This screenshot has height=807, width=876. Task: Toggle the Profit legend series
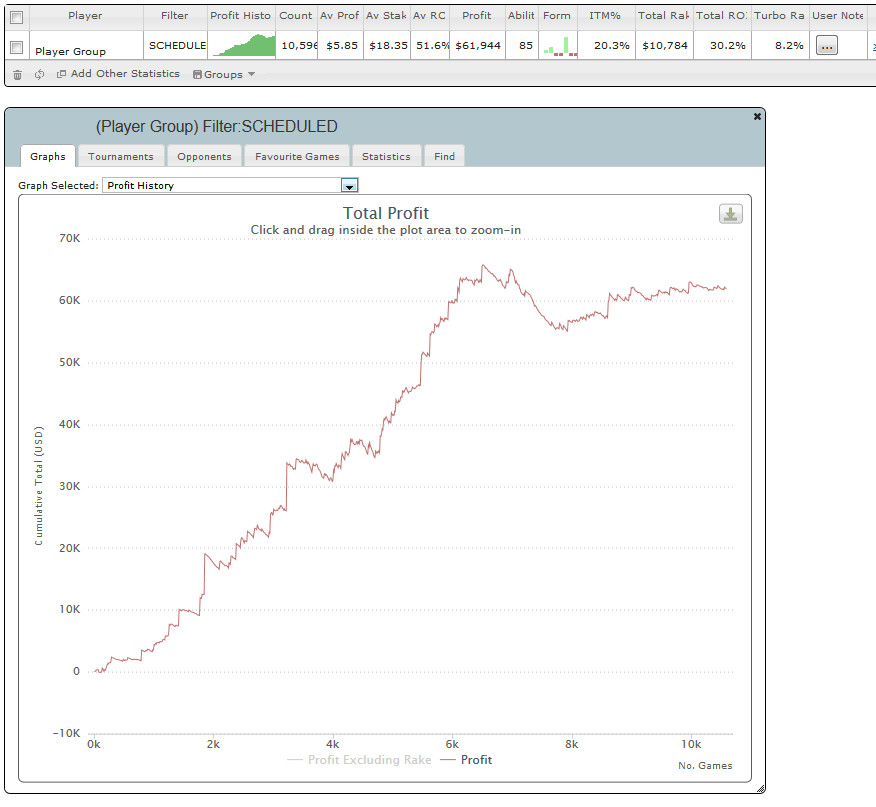pos(466,760)
